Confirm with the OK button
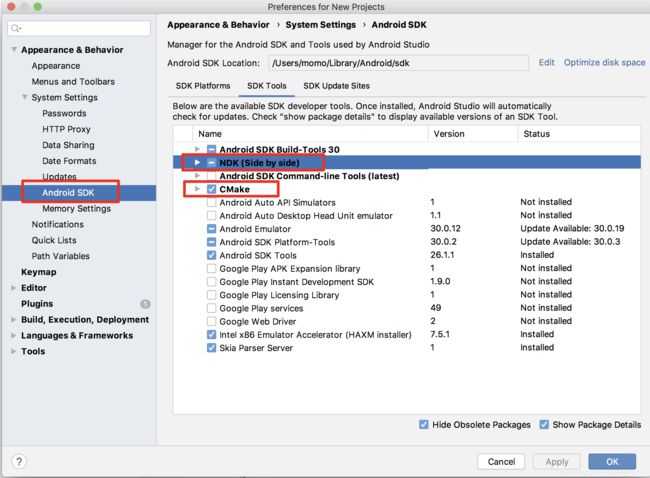This screenshot has width=650, height=478. (612, 461)
